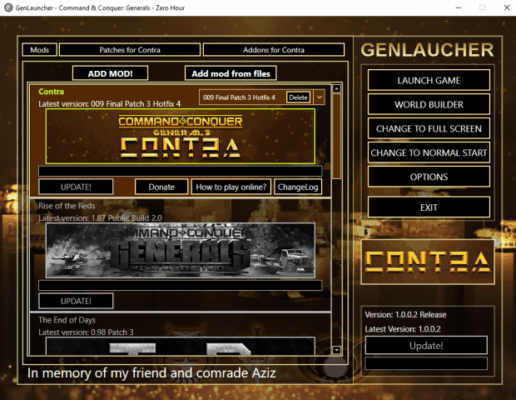Click the mod list scrollbar thumb
The image size is (516, 400).
pyautogui.click(x=337, y=136)
